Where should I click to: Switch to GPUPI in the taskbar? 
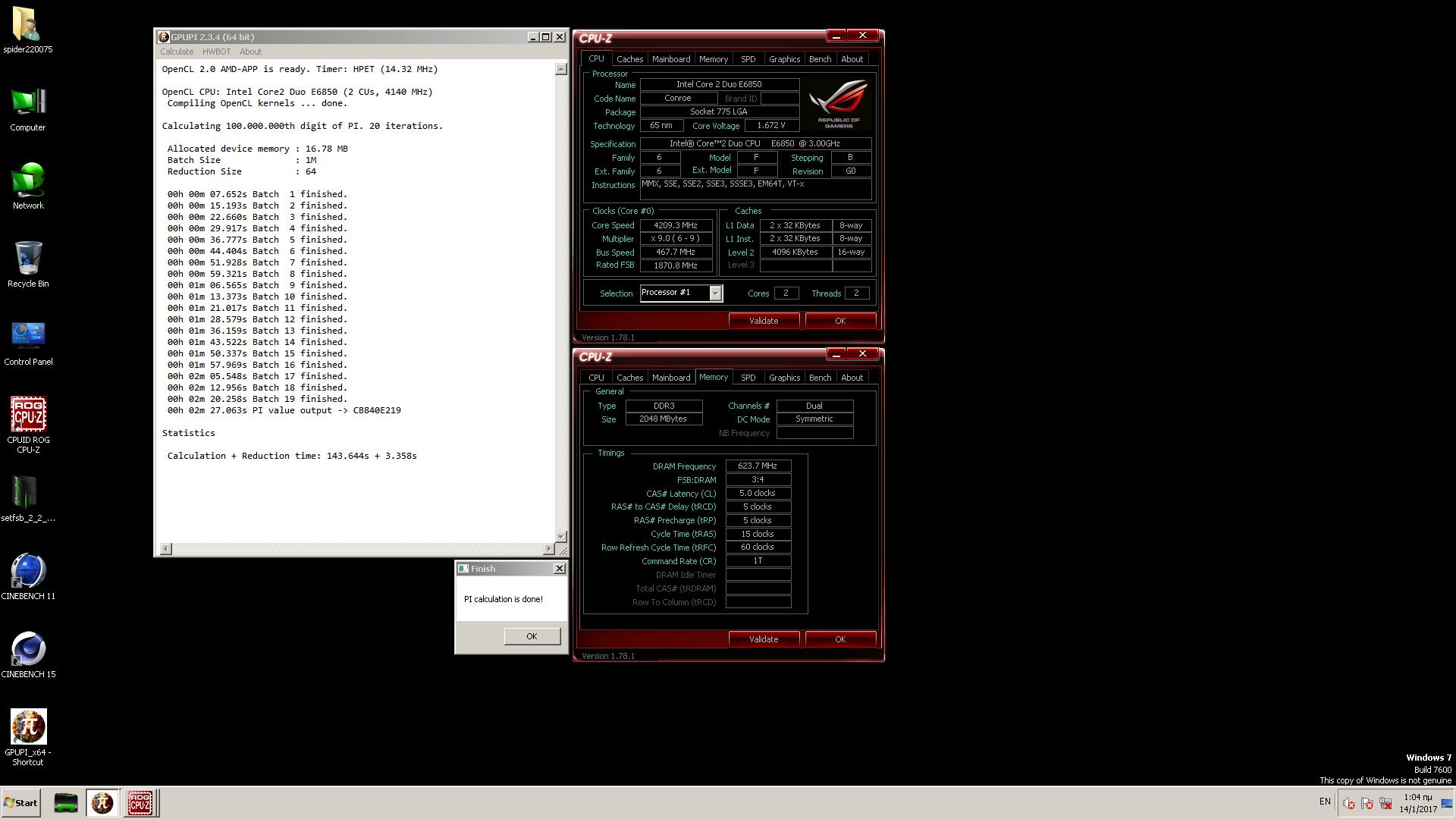point(102,802)
